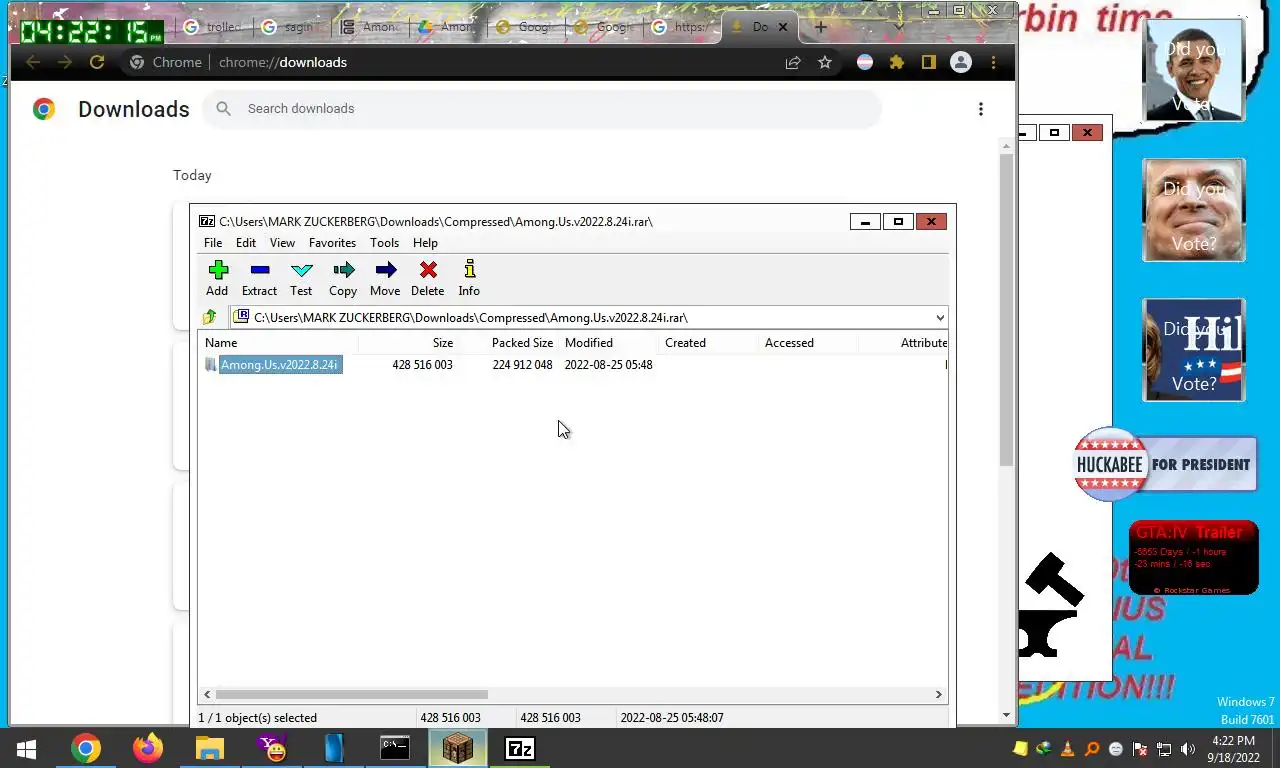
Task: Click the Hillary 'Did you Vote?' gadget
Action: click(1194, 350)
